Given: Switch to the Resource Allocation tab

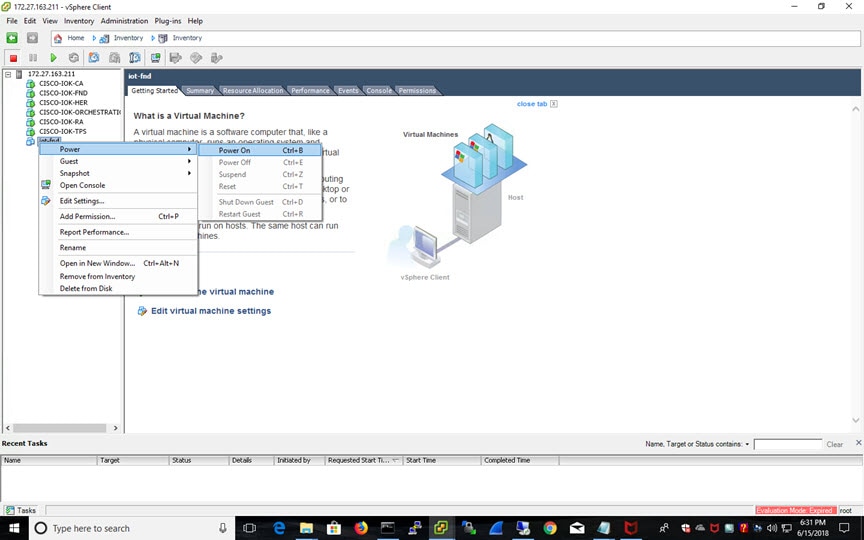Looking at the screenshot, I should coord(253,90).
